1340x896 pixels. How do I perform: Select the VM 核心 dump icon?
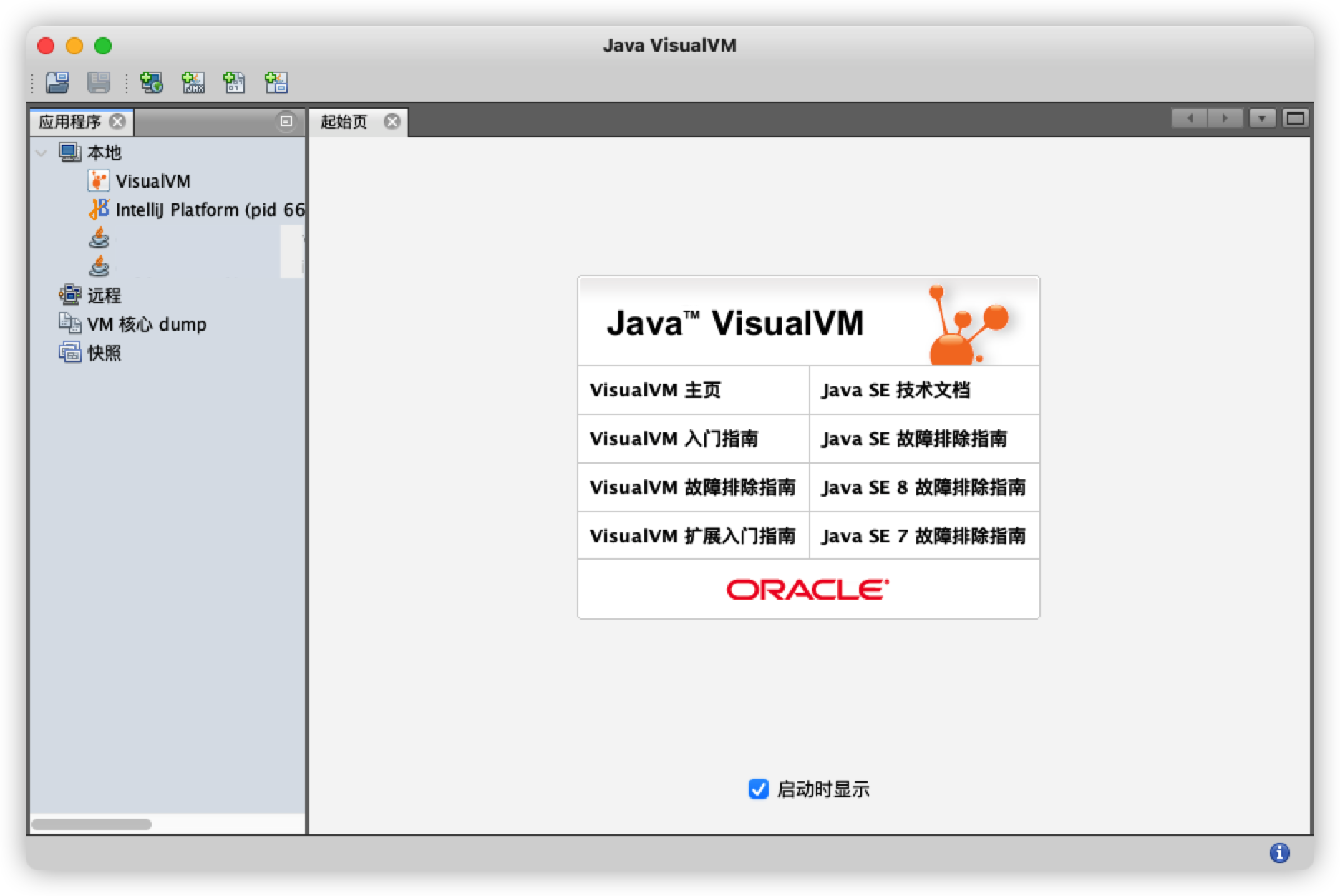pyautogui.click(x=69, y=323)
